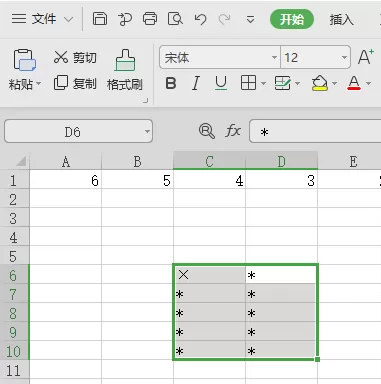Click the select-all corner triangle

(21, 162)
